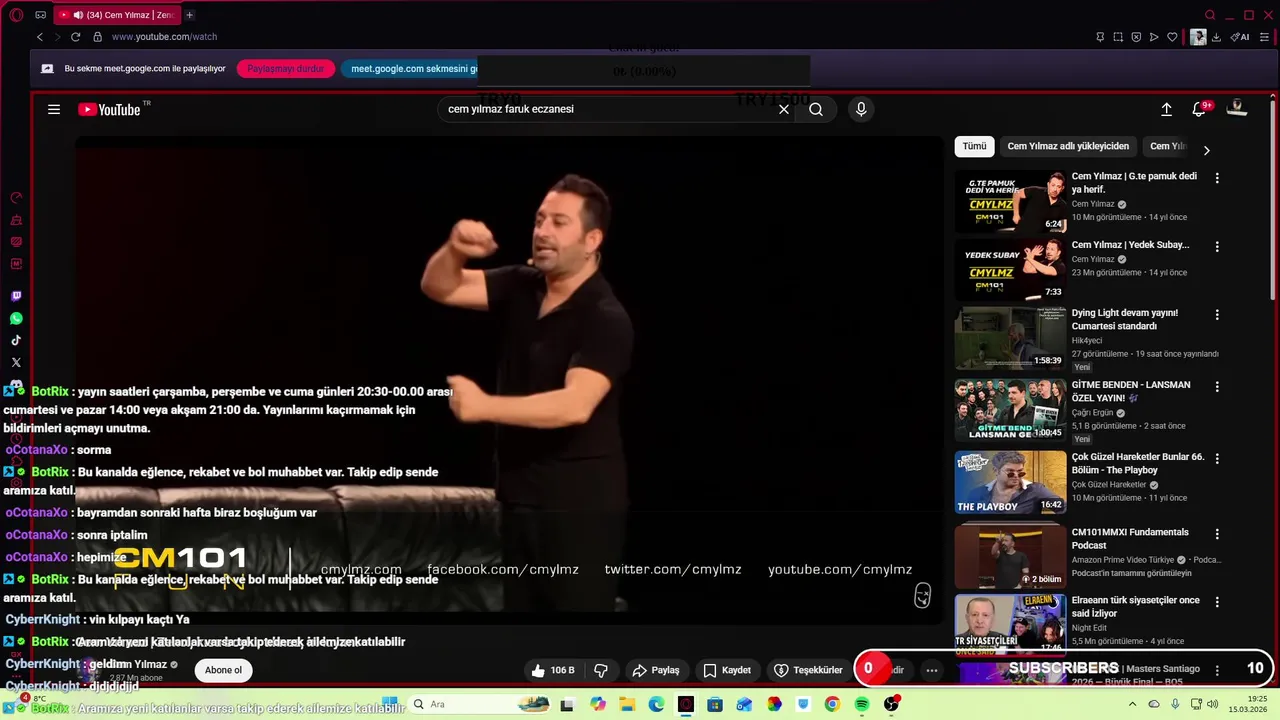Click Teşekkürler thanks button
The height and width of the screenshot is (720, 1280).
pyautogui.click(x=808, y=670)
